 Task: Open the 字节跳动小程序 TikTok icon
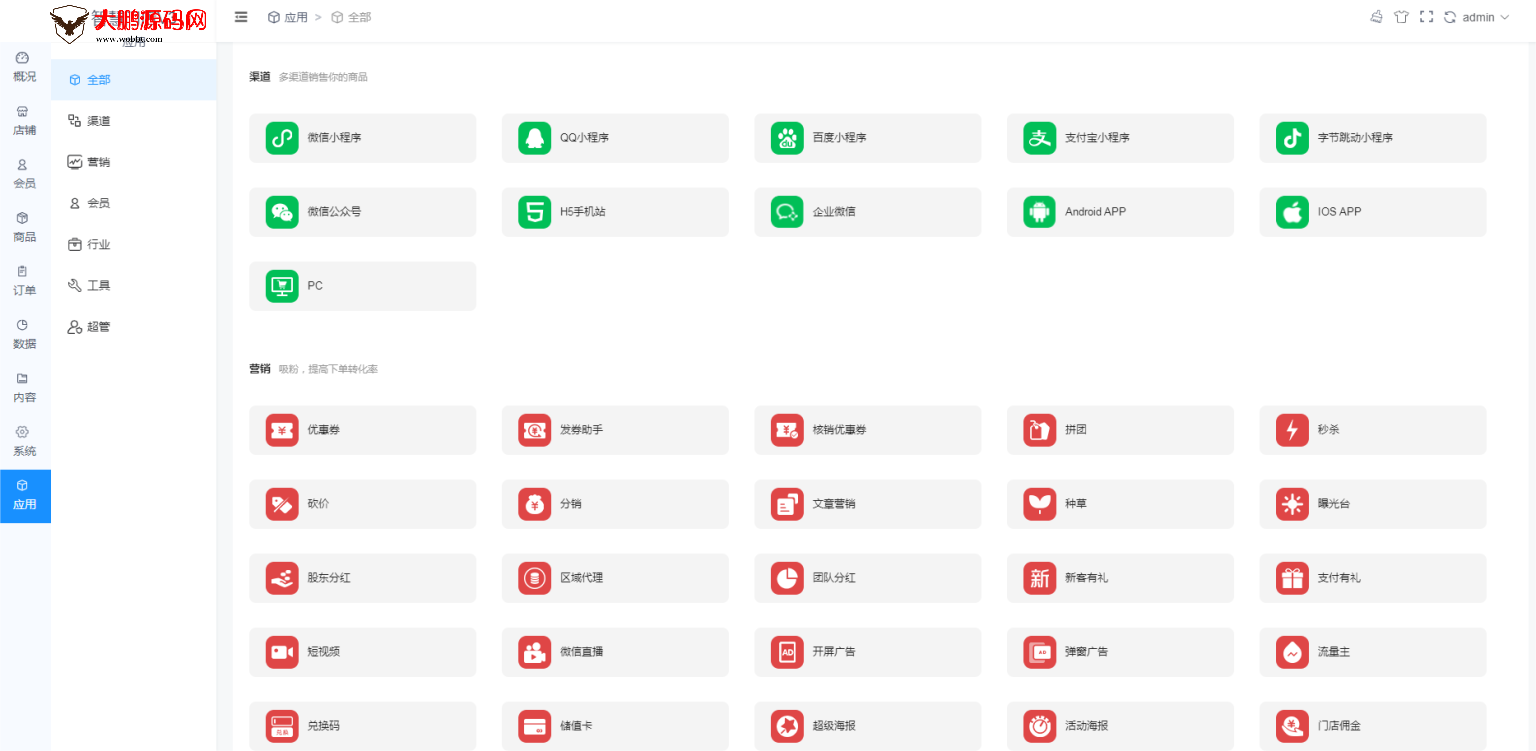(1292, 138)
